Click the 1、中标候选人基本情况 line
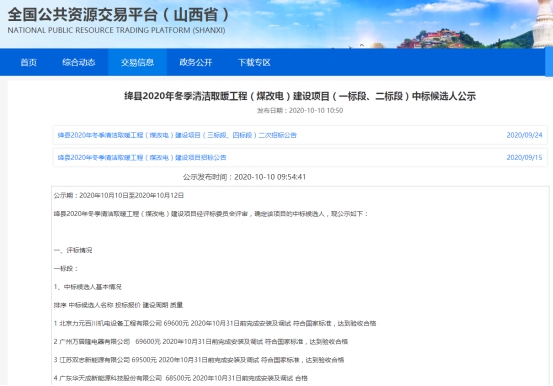The width and height of the screenshot is (553, 386). (x=87, y=287)
